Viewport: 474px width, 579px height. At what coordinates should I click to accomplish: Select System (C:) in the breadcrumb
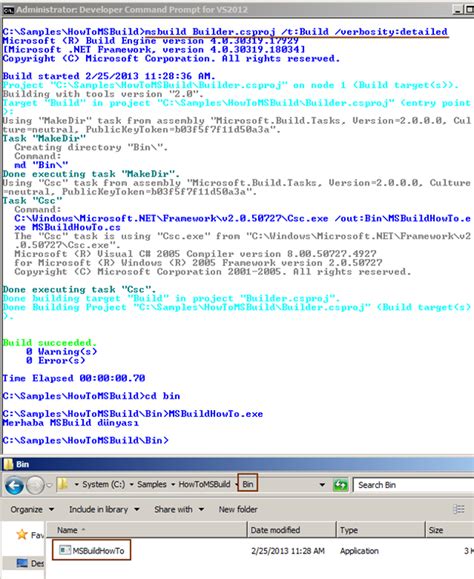(x=103, y=484)
